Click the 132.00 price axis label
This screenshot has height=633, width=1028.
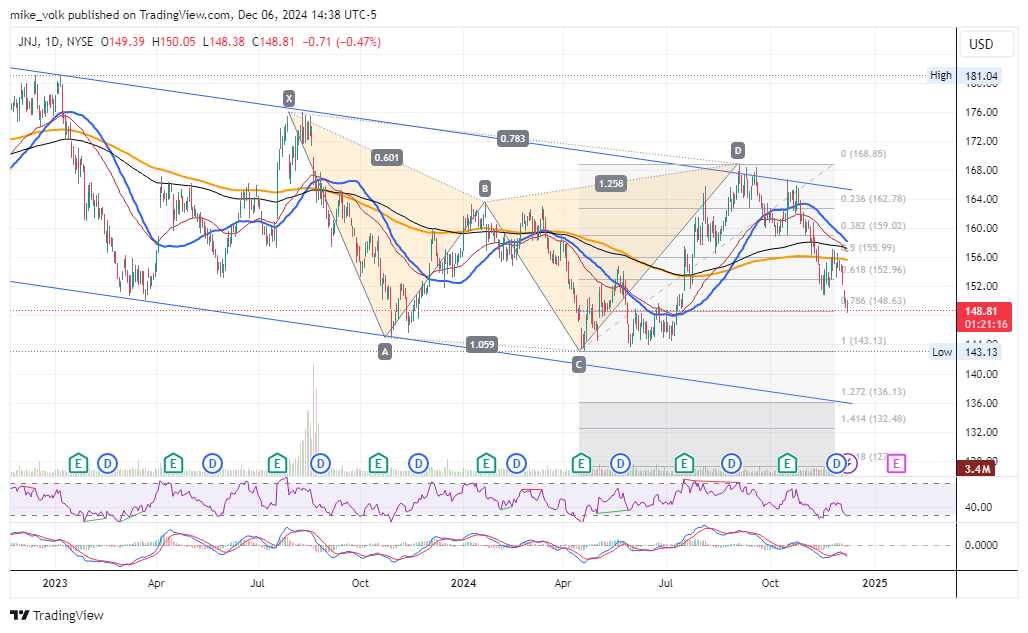pyautogui.click(x=981, y=432)
